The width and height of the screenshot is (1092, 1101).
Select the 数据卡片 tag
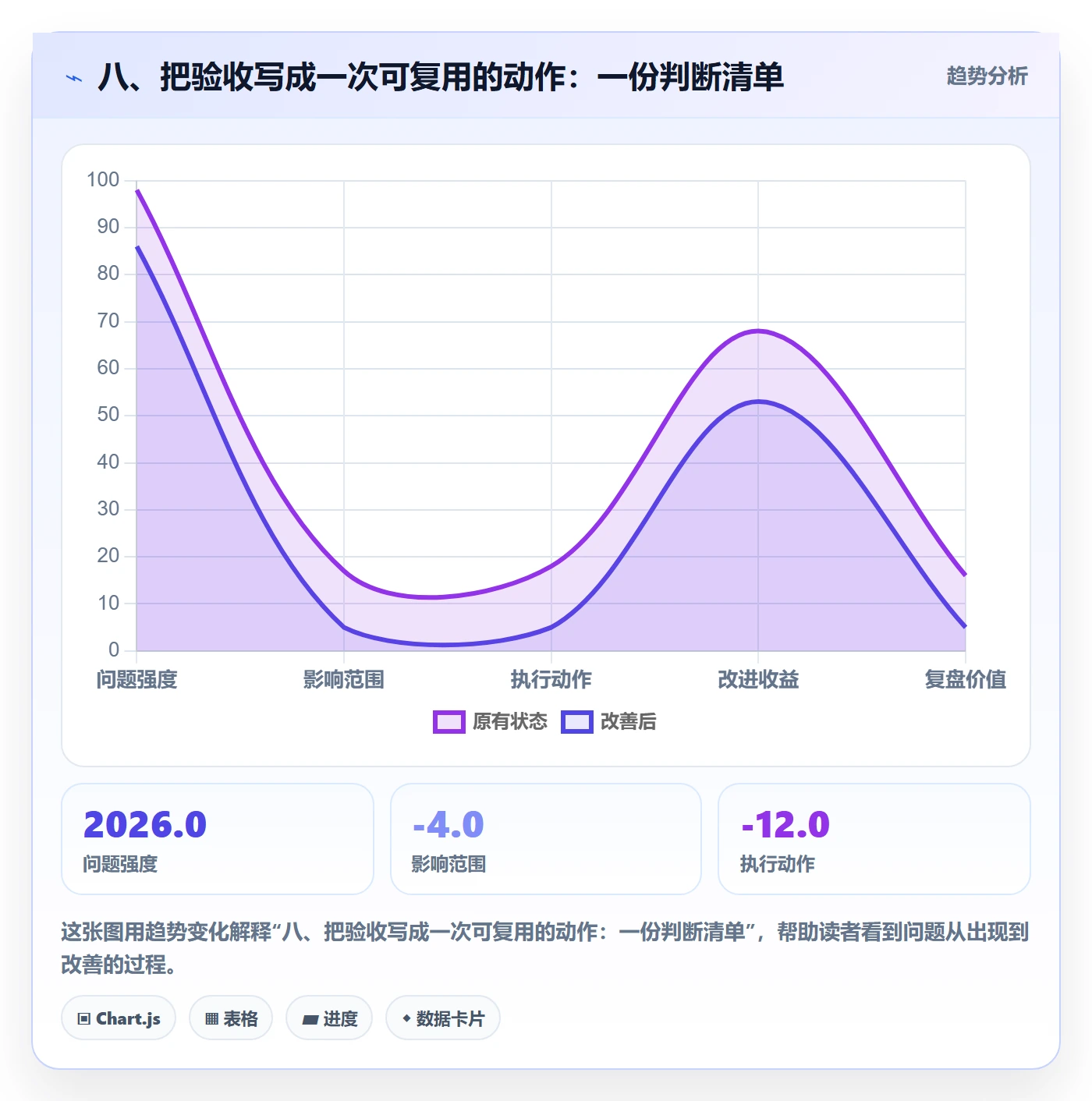(x=443, y=1018)
